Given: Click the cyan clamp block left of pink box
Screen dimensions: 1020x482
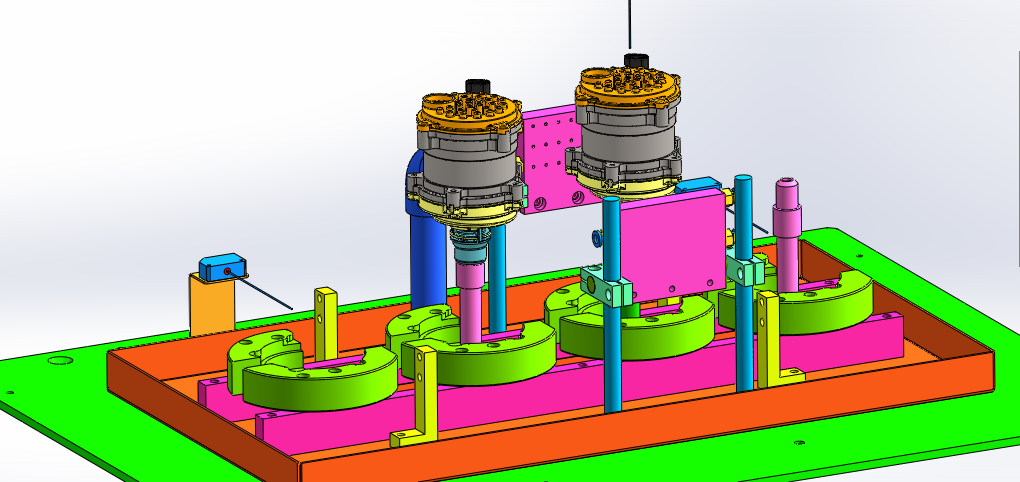Looking at the screenshot, I should click(606, 285).
